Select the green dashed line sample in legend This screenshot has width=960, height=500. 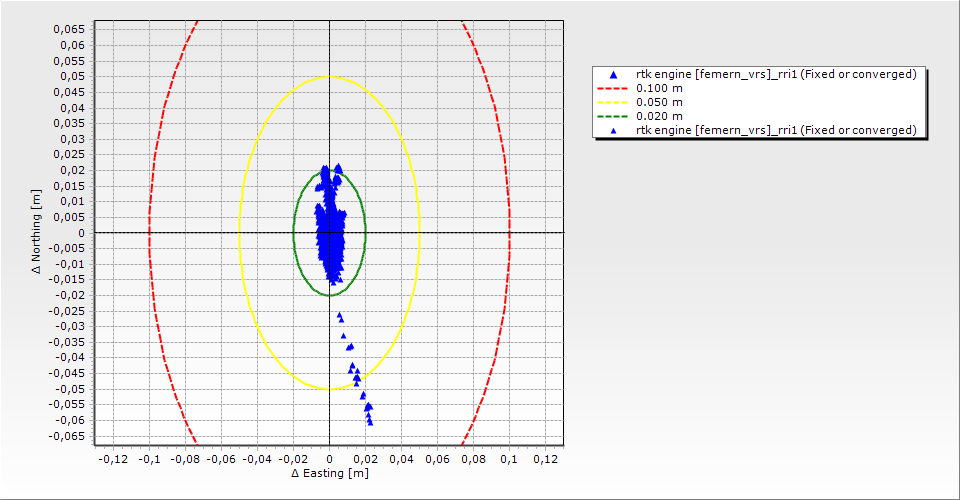(613, 117)
